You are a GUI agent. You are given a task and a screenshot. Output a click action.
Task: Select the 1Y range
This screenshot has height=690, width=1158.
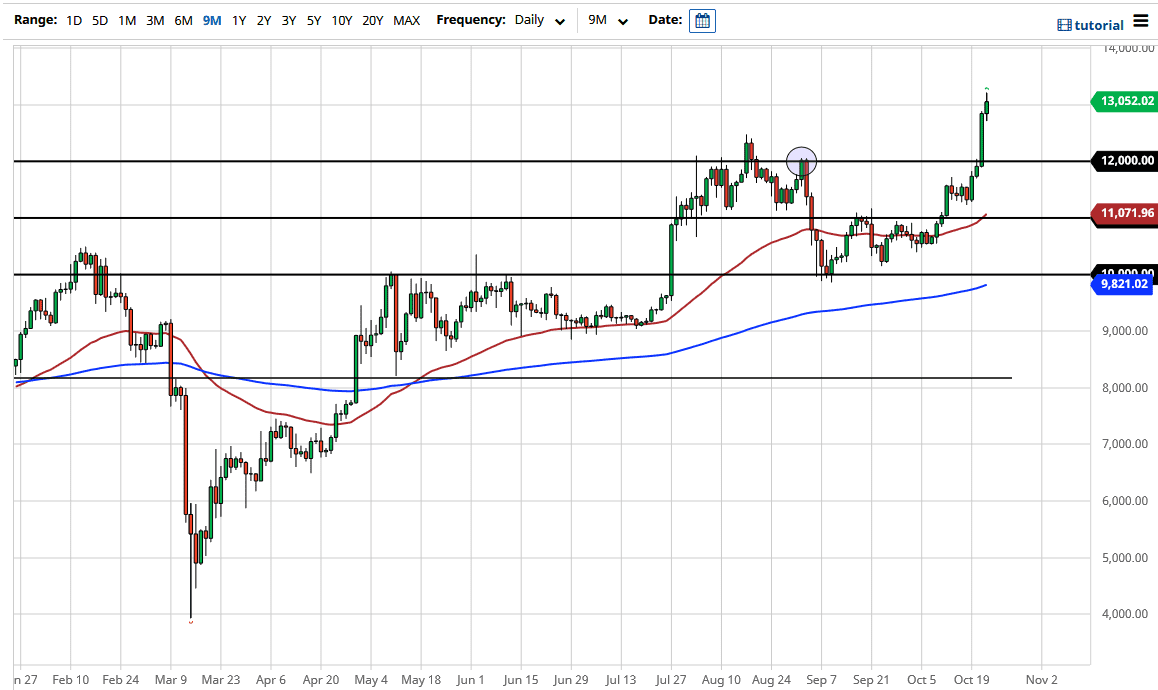coord(239,21)
